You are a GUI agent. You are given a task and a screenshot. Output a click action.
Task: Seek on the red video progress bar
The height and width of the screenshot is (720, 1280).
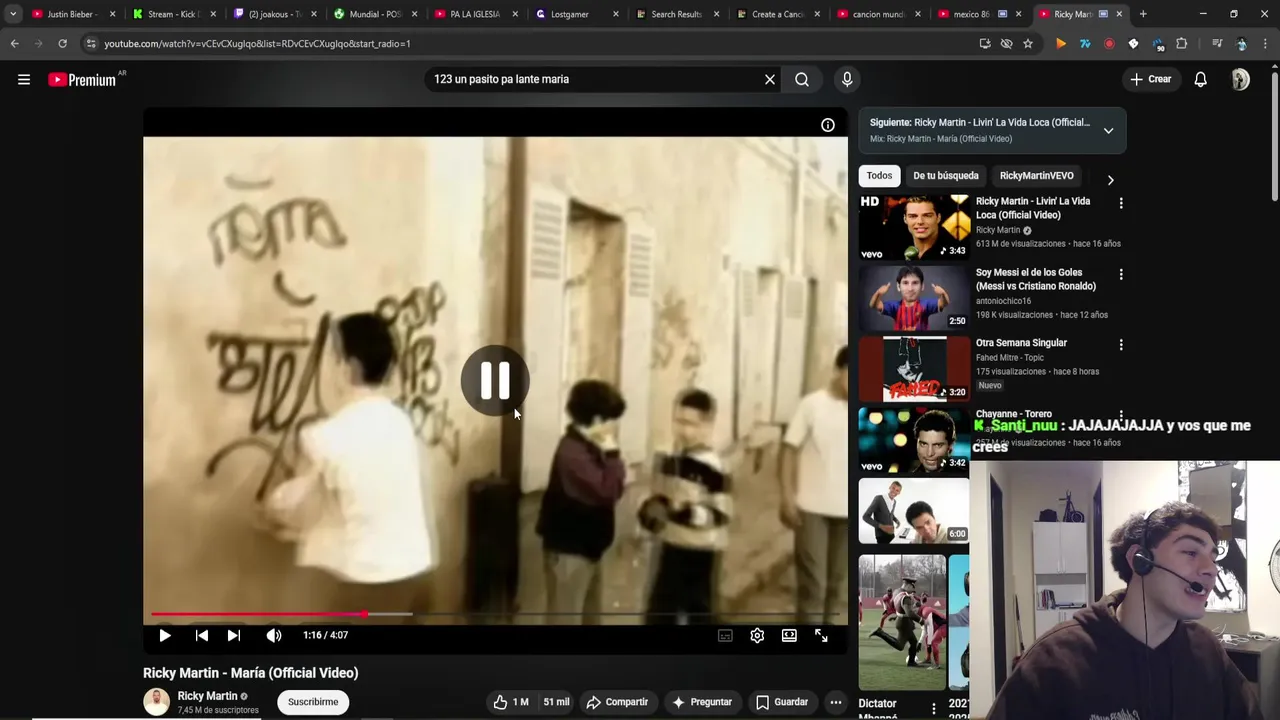click(495, 614)
